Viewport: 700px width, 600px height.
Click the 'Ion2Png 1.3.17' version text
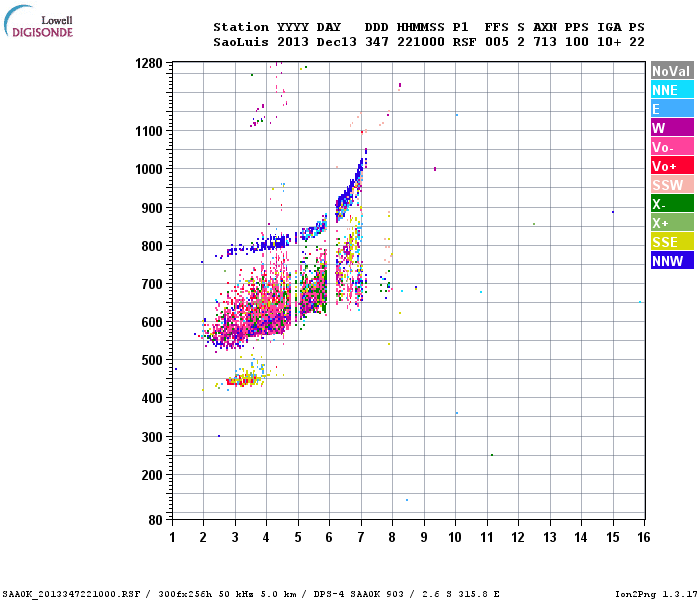pos(655,594)
